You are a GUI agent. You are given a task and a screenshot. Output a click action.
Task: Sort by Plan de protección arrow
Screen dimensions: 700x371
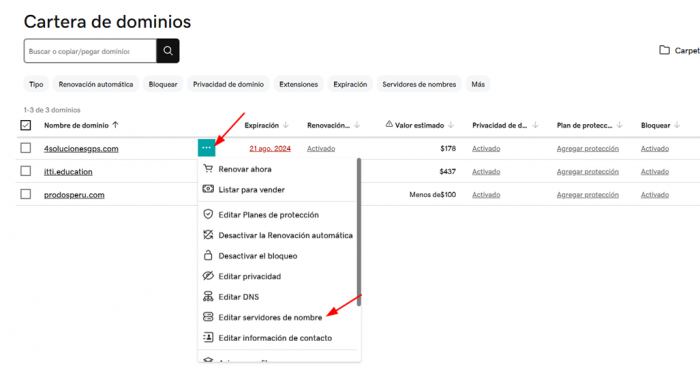619,125
